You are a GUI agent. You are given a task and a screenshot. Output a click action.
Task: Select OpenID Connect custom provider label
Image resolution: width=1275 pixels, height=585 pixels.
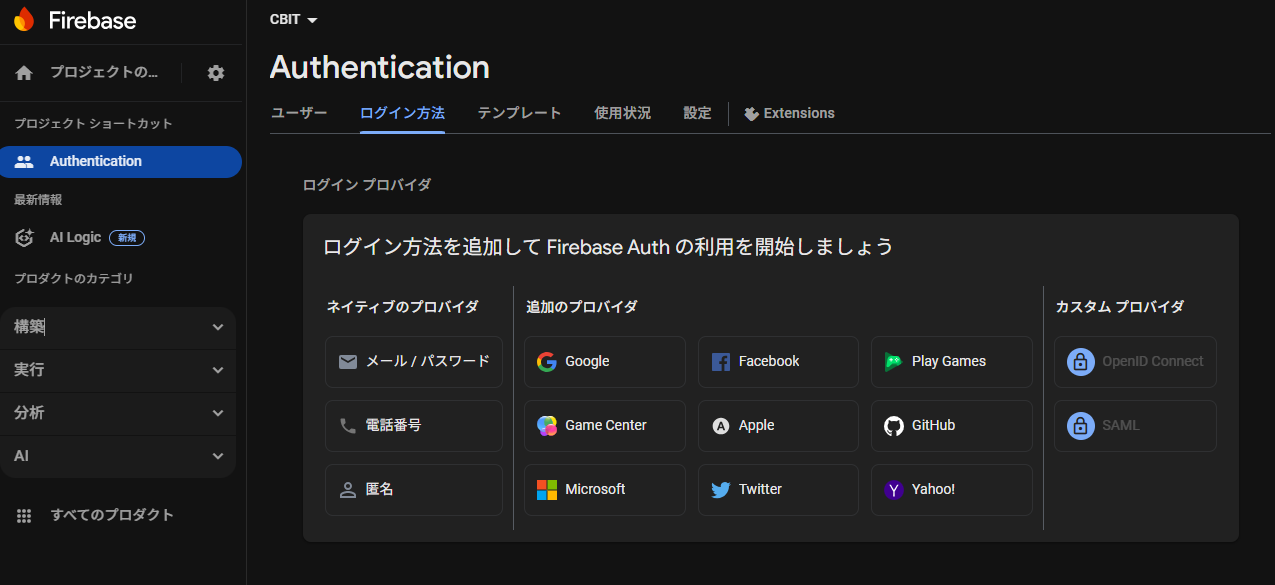(1153, 362)
